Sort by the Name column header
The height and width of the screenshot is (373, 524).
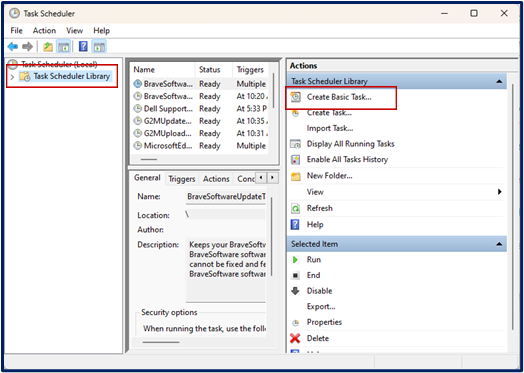click(163, 70)
